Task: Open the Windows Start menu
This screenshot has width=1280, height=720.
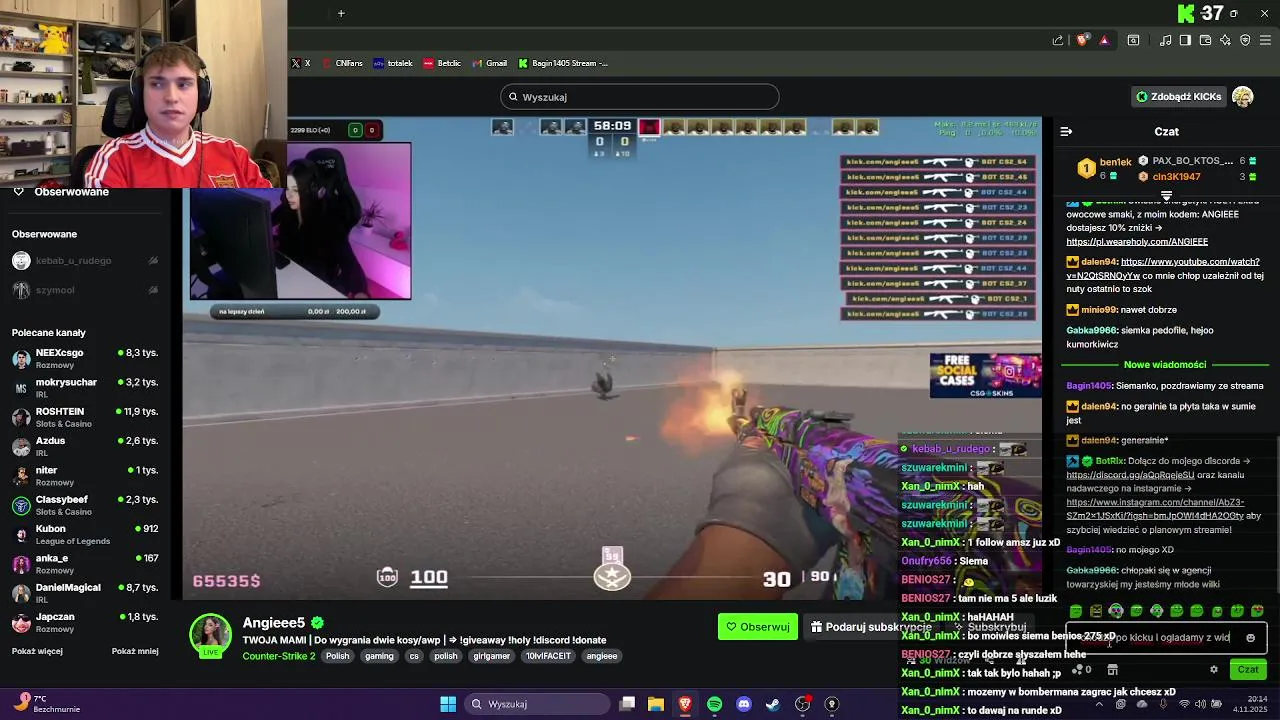Action: coord(448,704)
